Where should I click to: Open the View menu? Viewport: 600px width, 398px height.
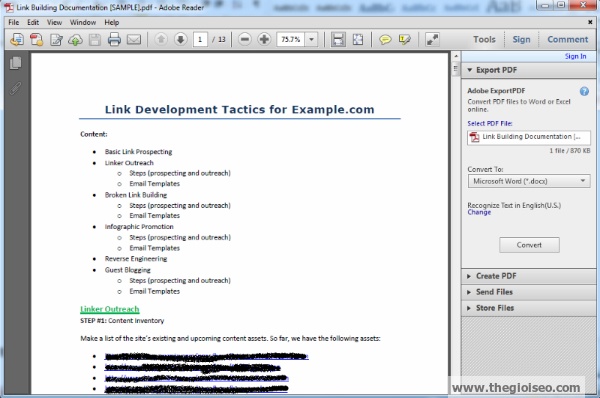point(54,23)
